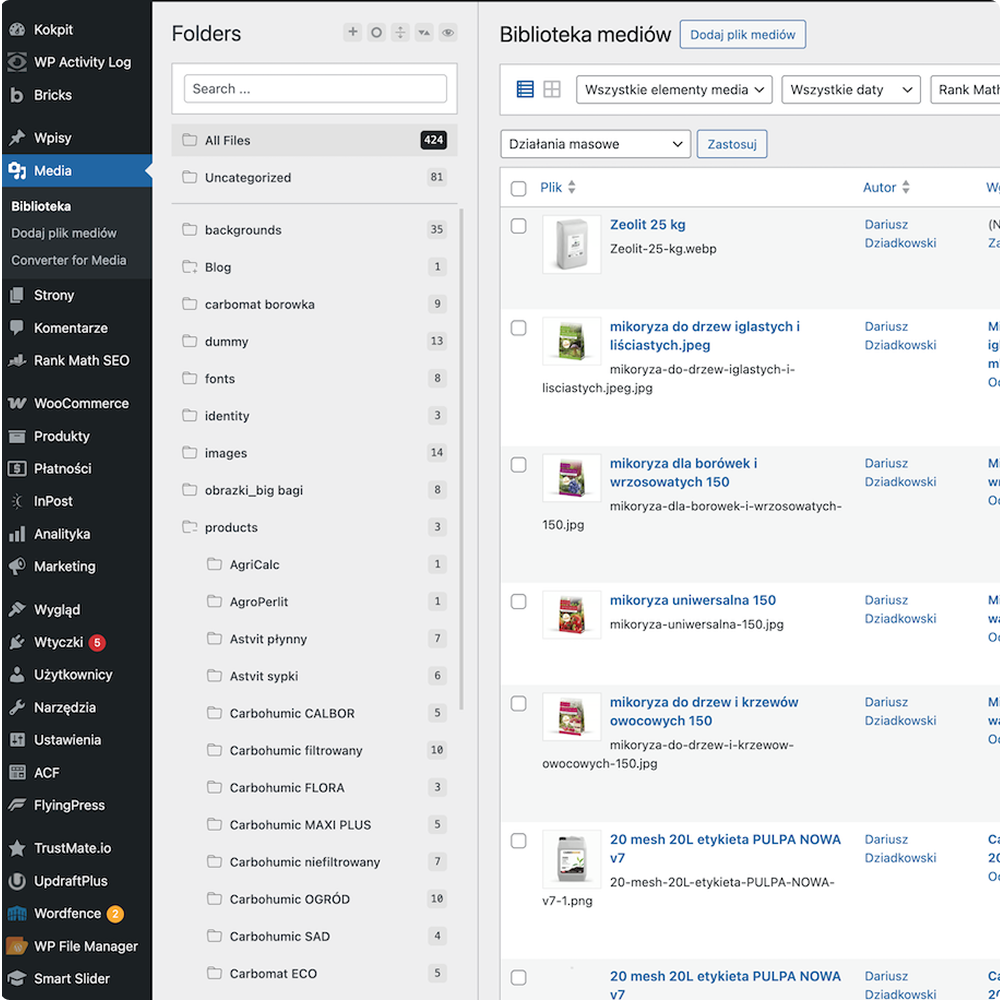Open the Wszystkie daty dropdown
This screenshot has height=1000, width=1000.
850,90
